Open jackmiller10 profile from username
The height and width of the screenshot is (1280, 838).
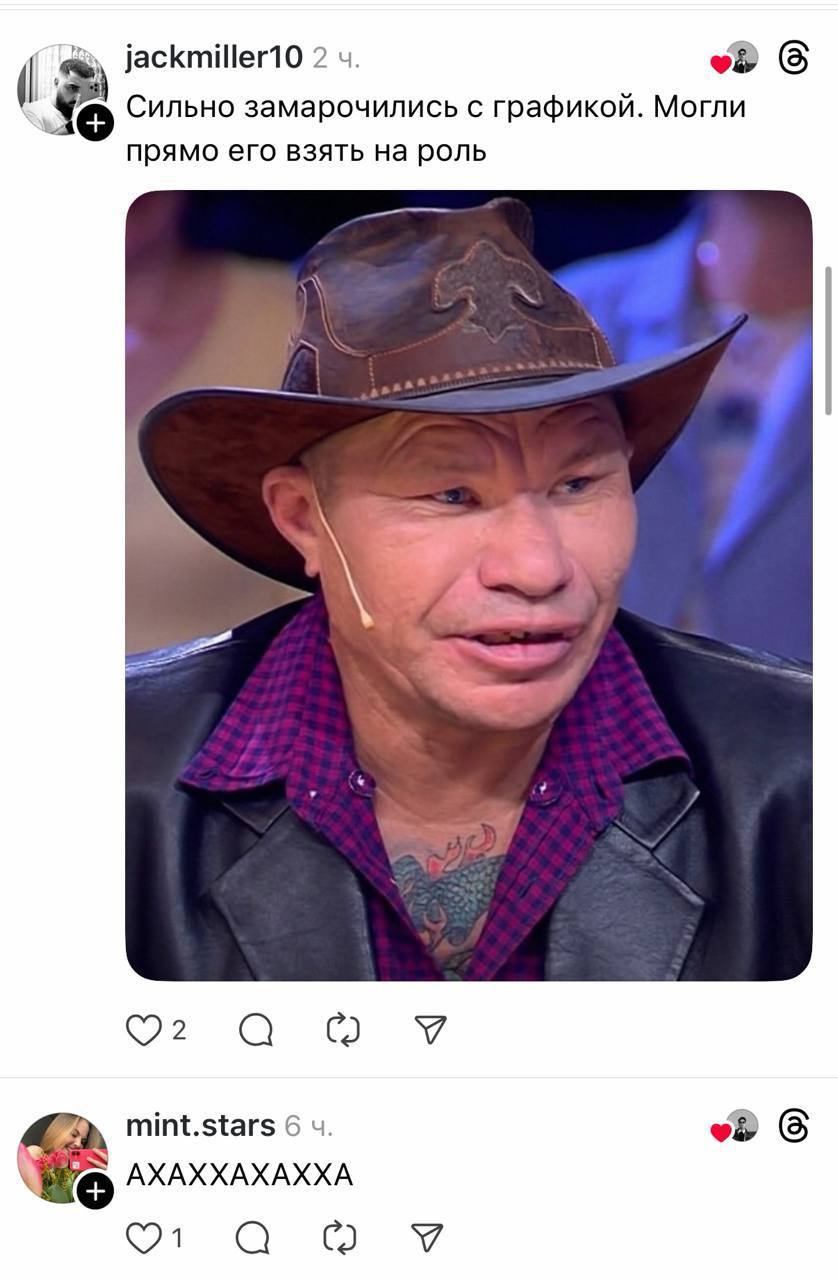214,58
